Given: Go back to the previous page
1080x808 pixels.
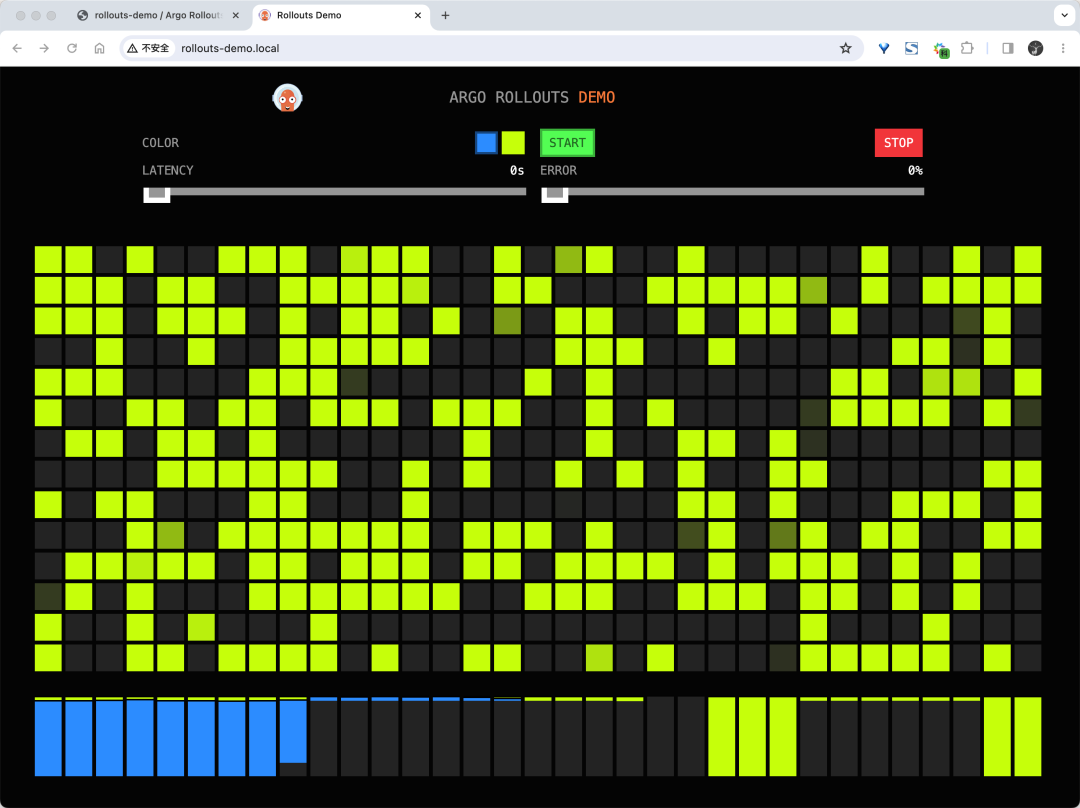Looking at the screenshot, I should pyautogui.click(x=17, y=48).
